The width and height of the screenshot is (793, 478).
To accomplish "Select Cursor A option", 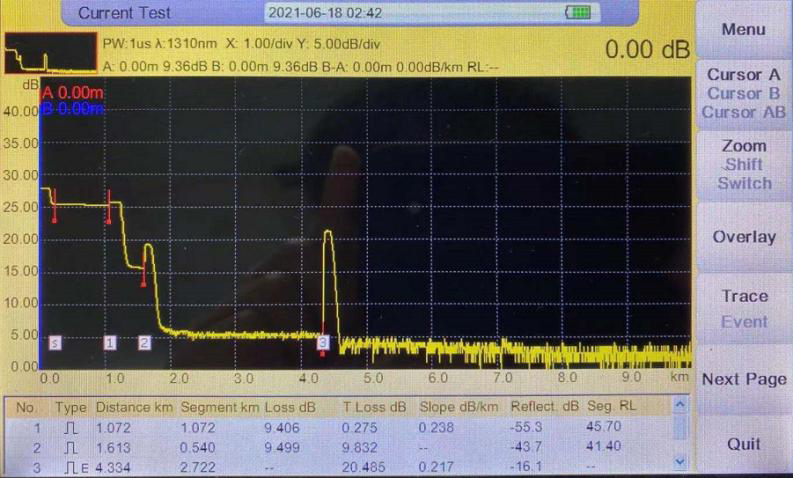I will pyautogui.click(x=743, y=75).
